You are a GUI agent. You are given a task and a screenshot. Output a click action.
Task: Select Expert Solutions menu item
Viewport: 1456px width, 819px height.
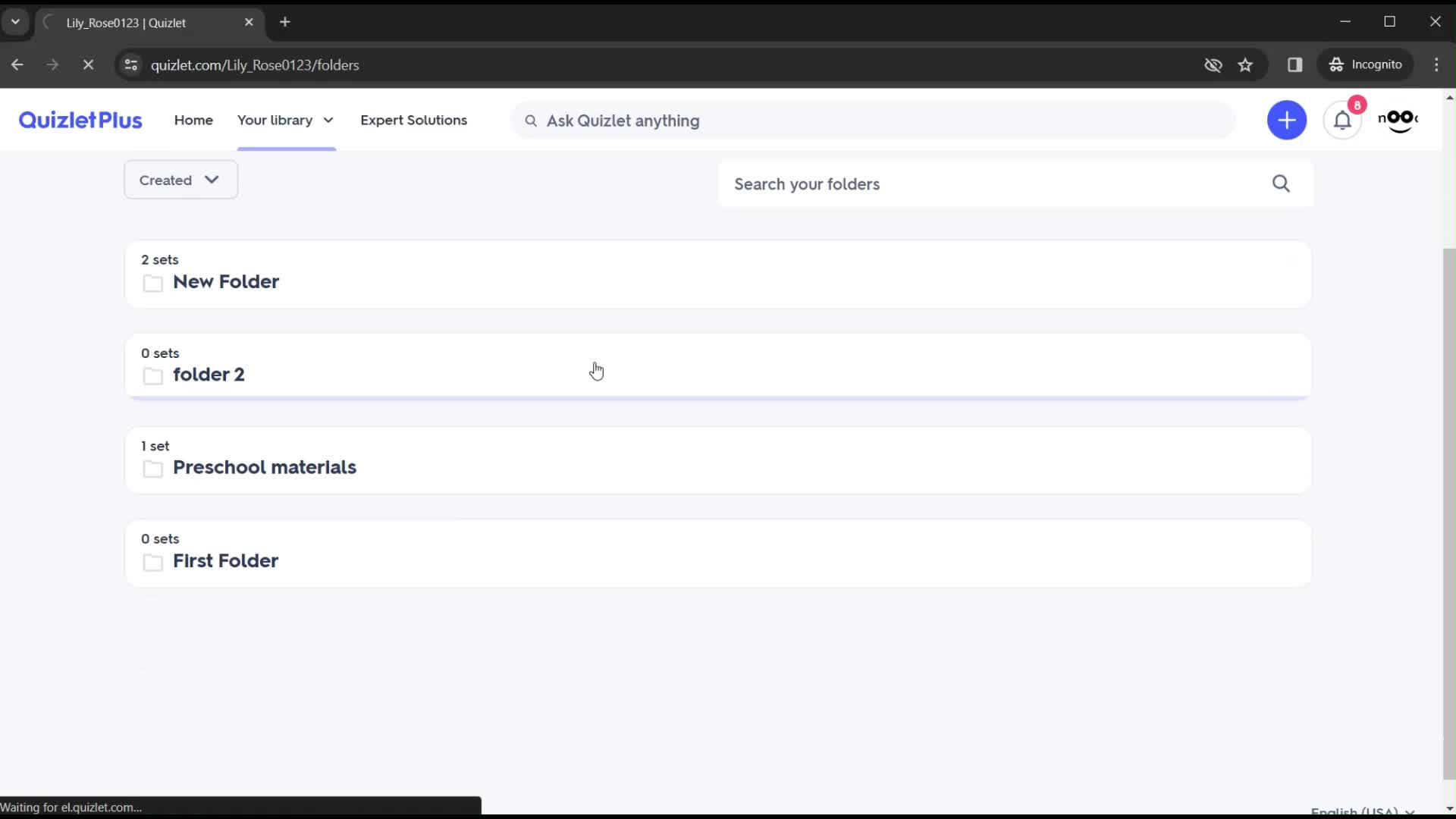tap(414, 120)
